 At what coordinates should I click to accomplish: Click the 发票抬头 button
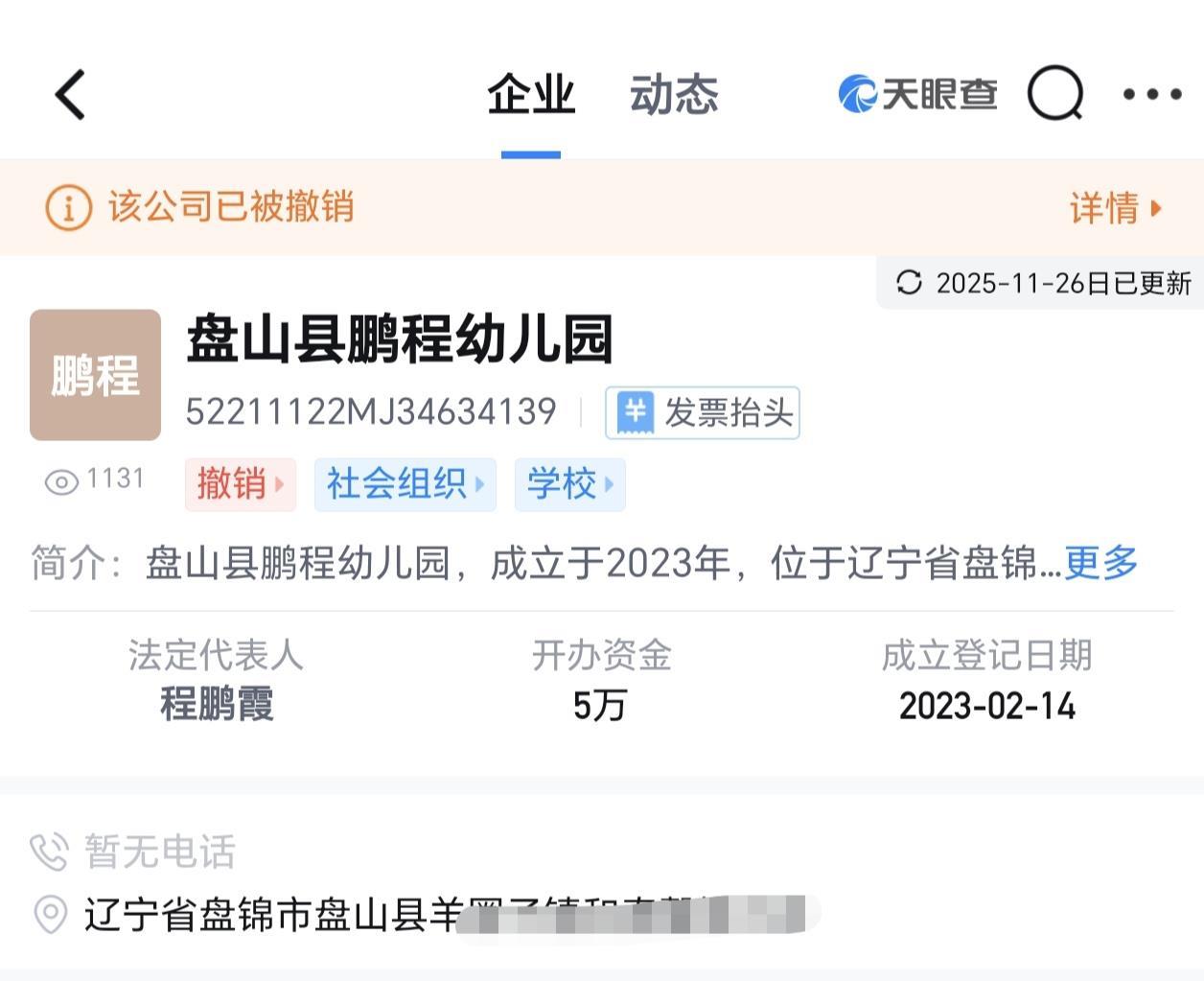(702, 413)
